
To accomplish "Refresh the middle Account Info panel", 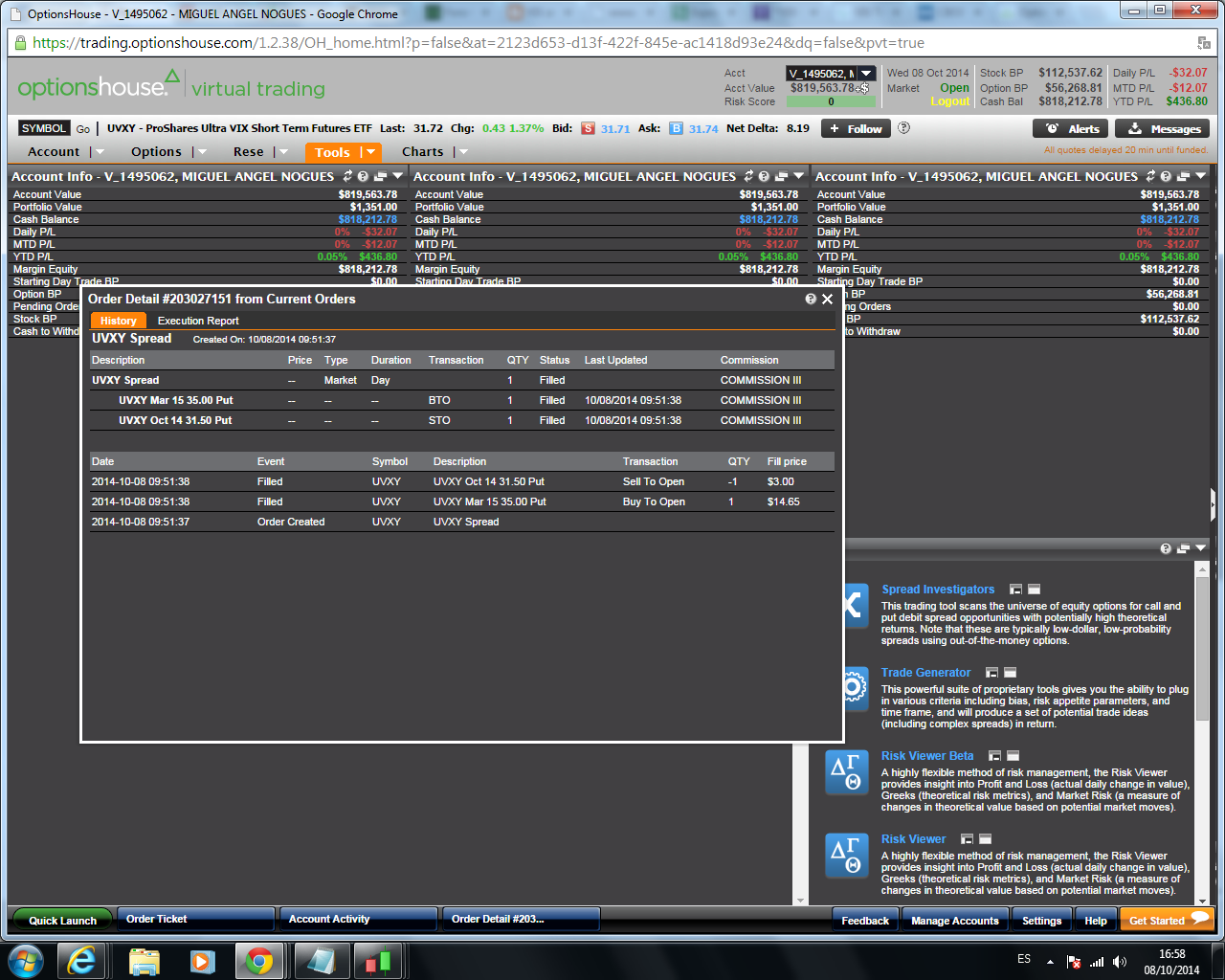I will tap(749, 176).
